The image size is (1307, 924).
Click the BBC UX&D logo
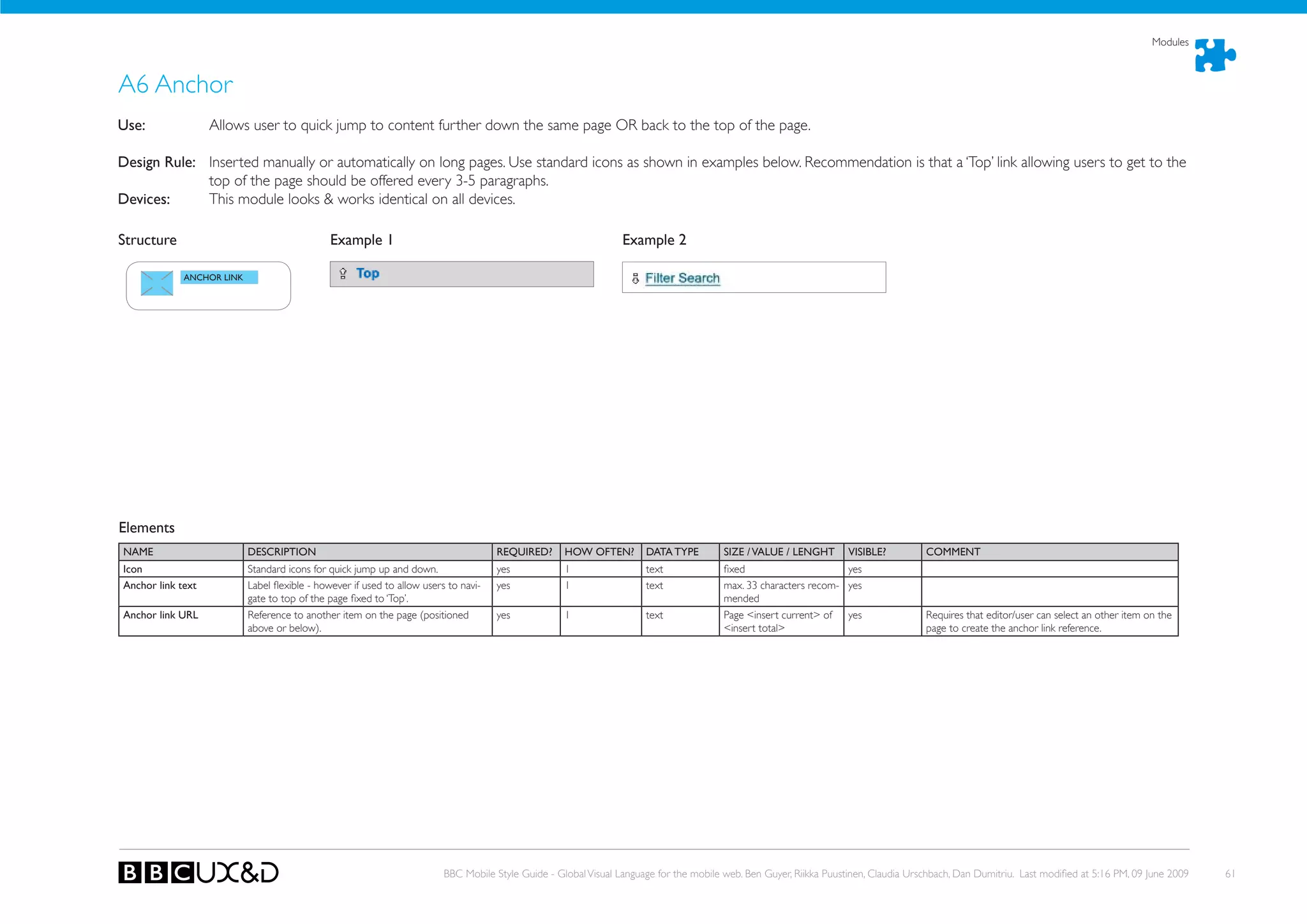tap(198, 872)
